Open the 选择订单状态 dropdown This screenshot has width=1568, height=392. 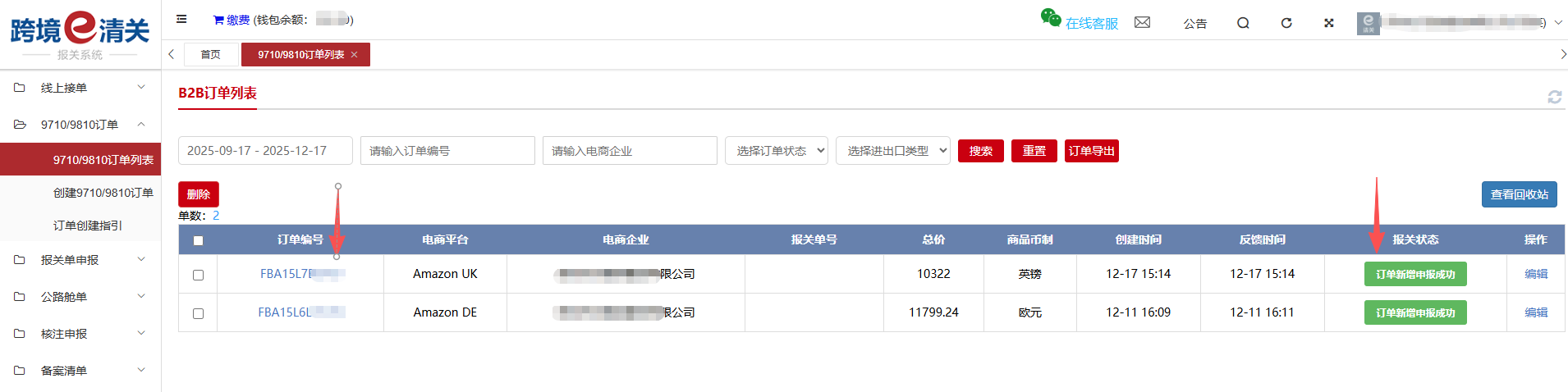(776, 151)
